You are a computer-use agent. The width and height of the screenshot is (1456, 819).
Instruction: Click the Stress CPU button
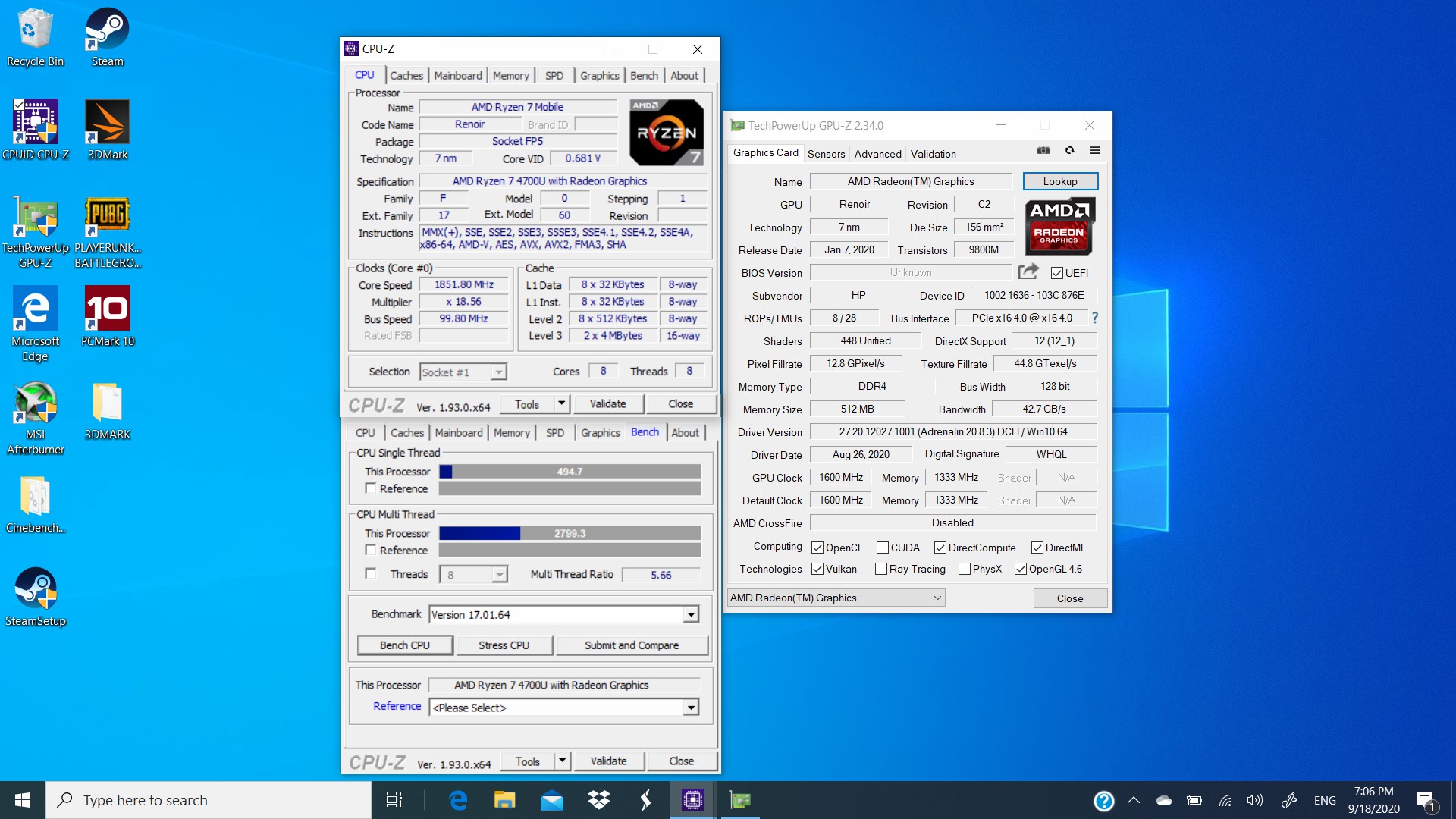pos(504,645)
